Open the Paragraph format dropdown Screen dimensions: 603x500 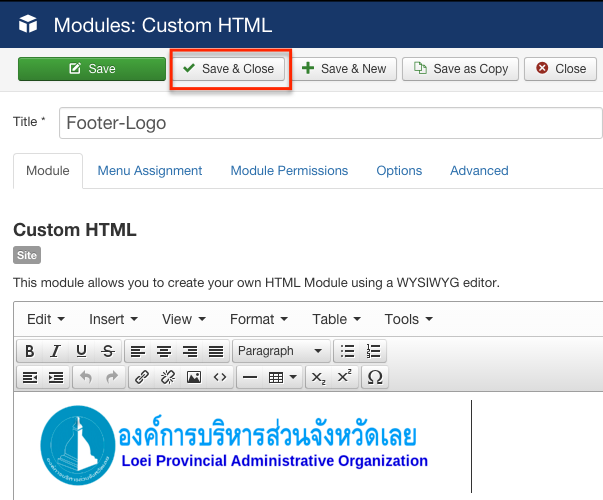click(281, 351)
